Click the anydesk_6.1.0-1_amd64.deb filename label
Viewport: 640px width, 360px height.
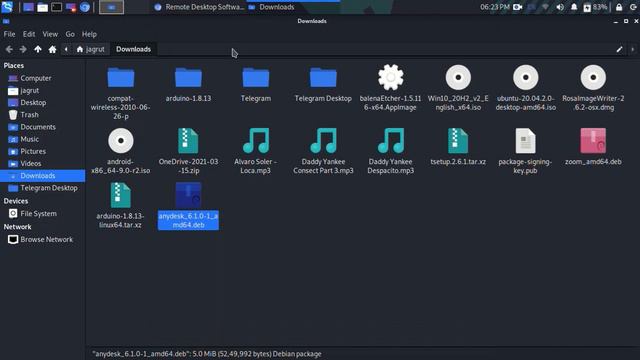188,220
